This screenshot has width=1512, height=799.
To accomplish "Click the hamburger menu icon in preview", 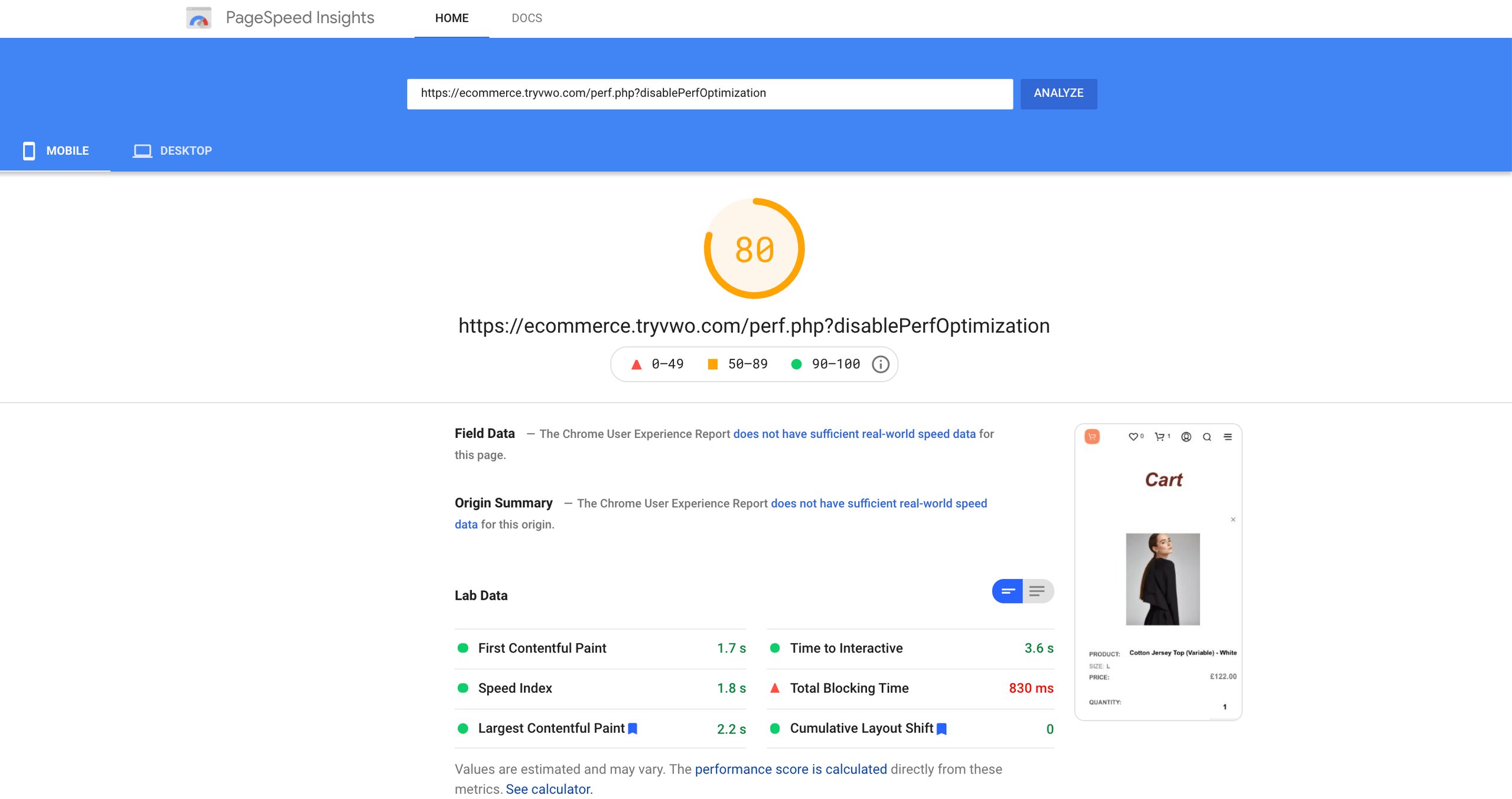I will [x=1228, y=437].
